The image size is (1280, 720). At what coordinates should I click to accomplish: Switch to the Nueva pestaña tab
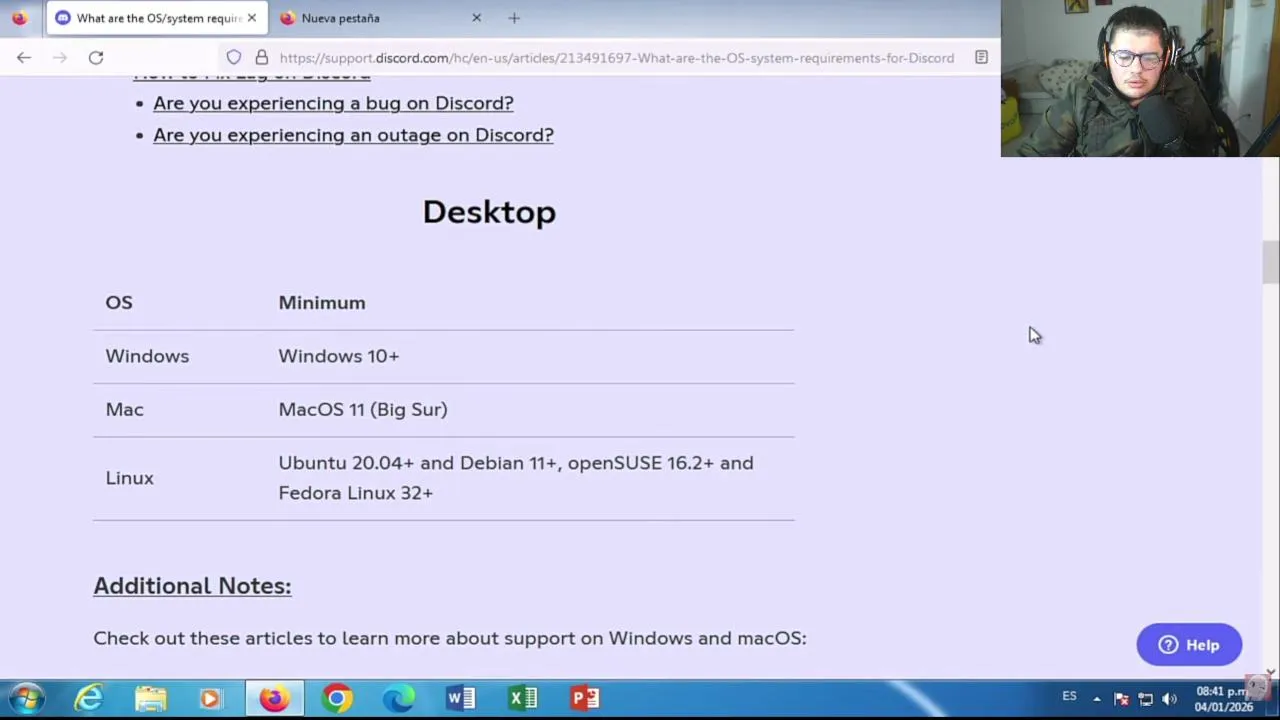point(380,18)
